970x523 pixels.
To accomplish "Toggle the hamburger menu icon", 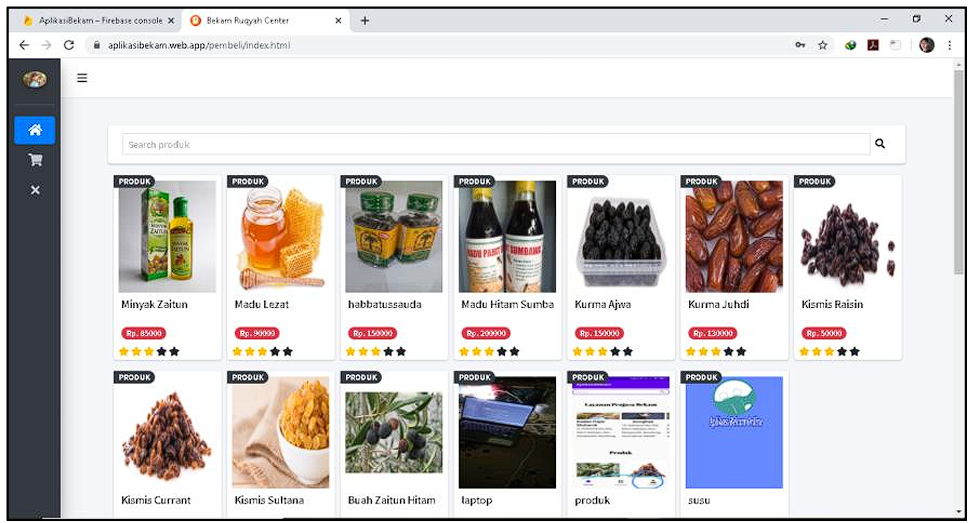I will pos(82,78).
